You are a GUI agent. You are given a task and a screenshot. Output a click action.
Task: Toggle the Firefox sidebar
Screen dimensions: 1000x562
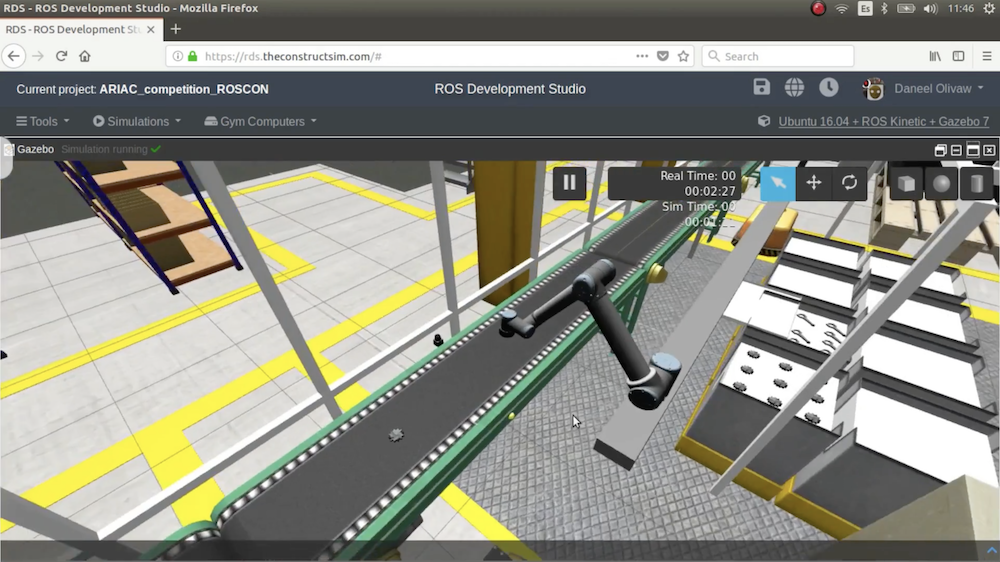click(959, 56)
